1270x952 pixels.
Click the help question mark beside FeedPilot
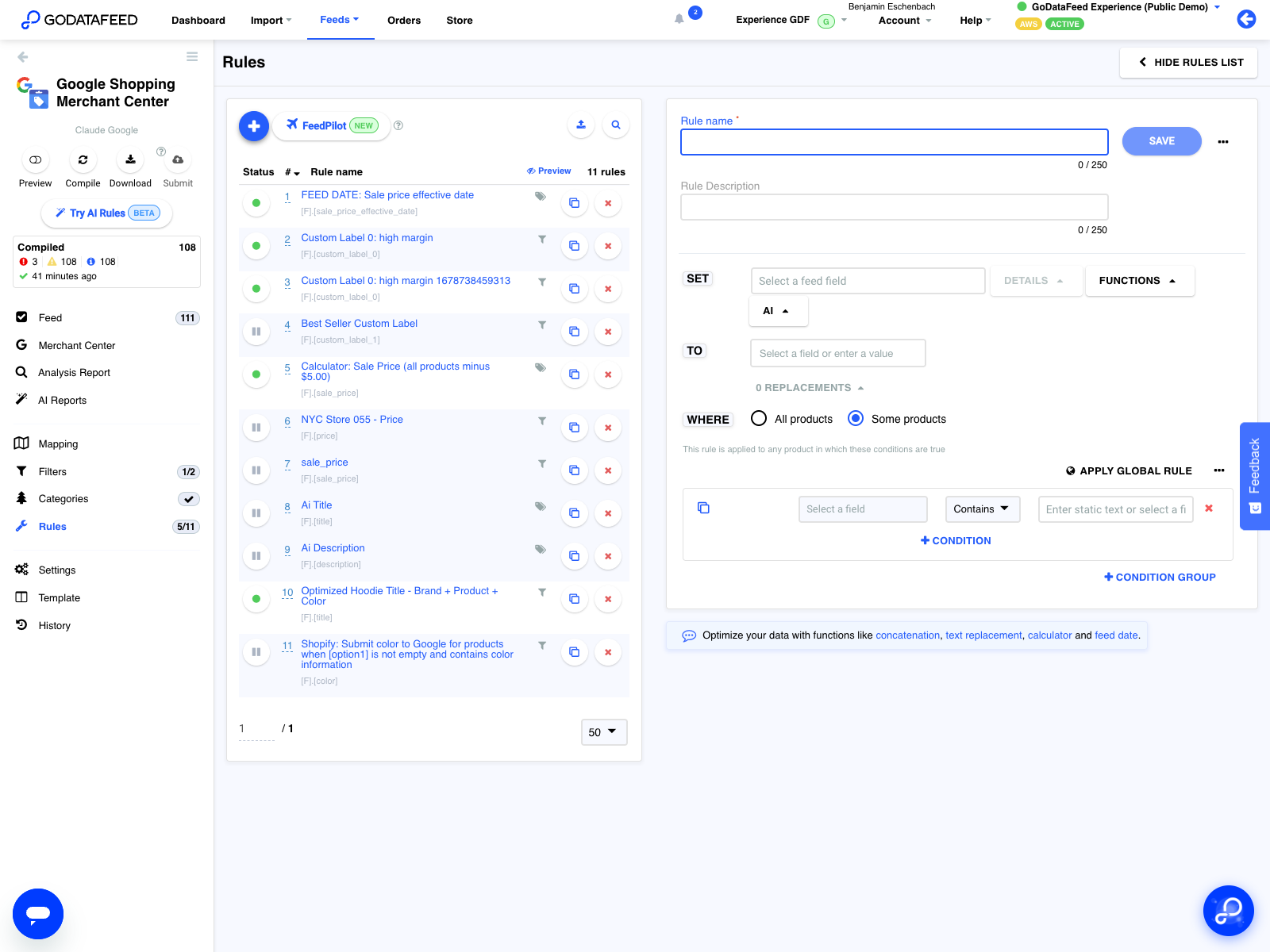tap(398, 125)
